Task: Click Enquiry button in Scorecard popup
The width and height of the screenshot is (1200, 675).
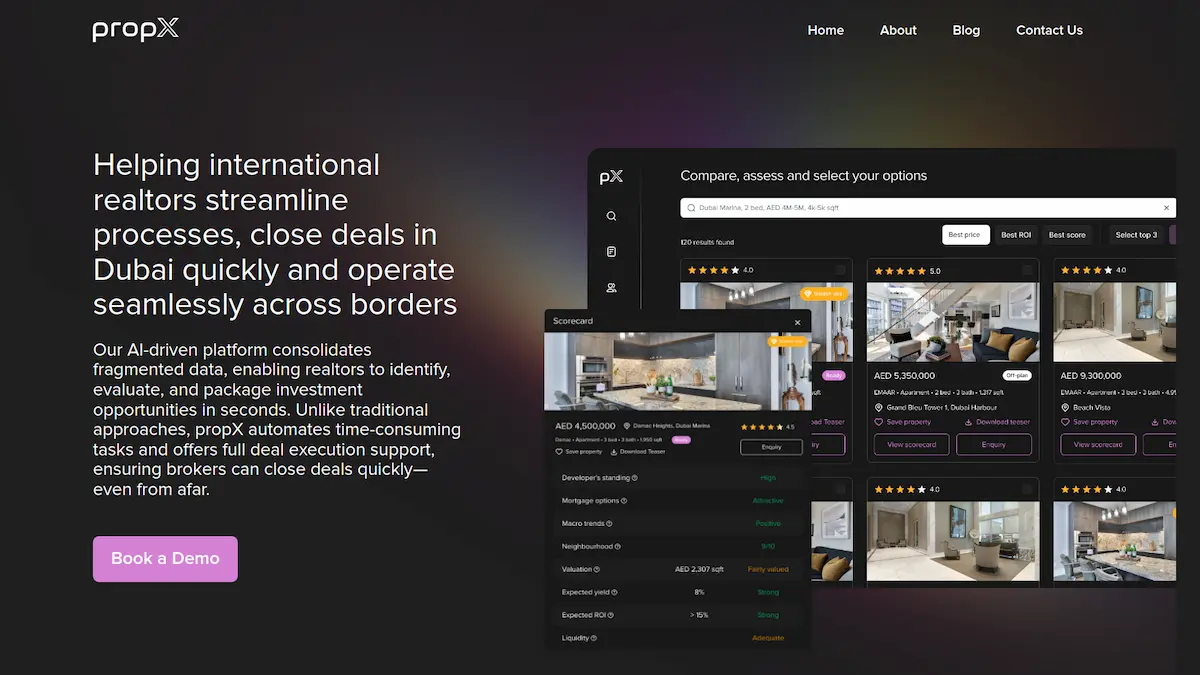Action: coord(772,447)
